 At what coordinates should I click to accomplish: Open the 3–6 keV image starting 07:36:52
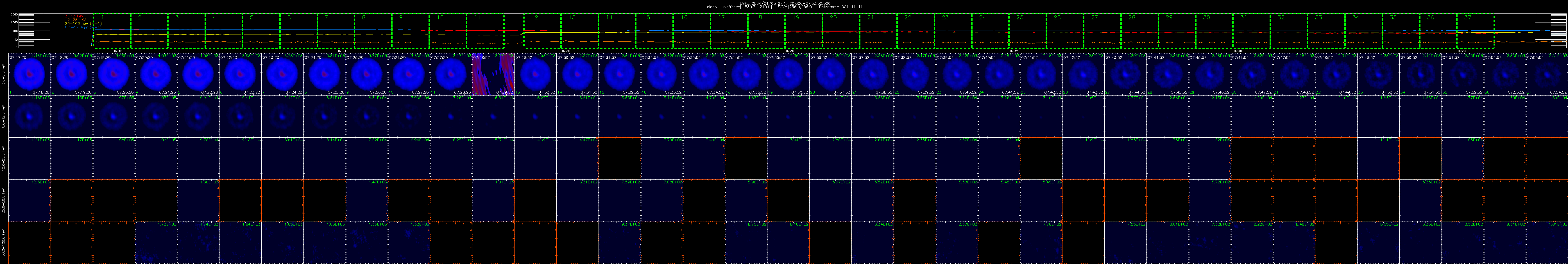click(830, 74)
